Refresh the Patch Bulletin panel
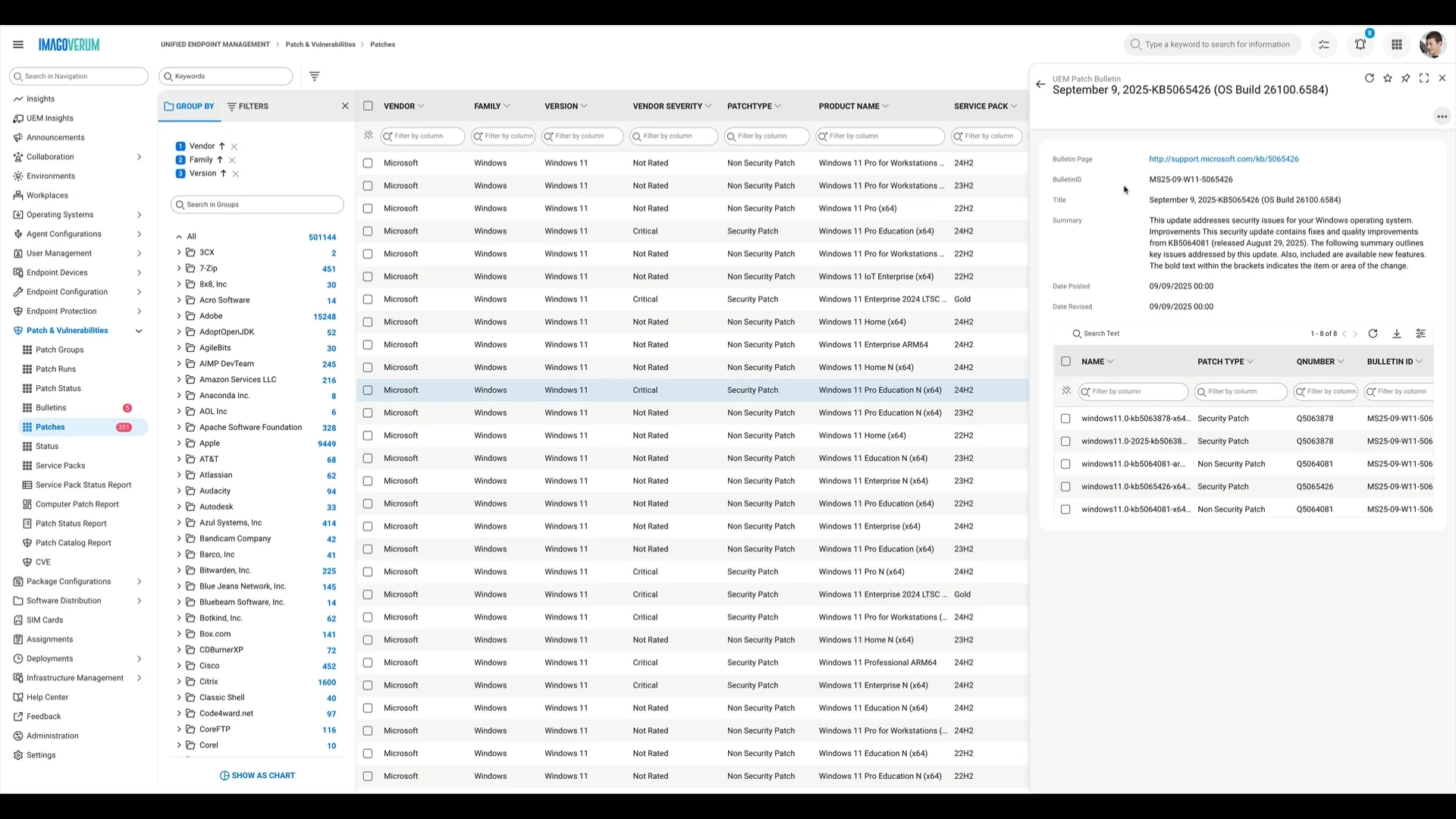The height and width of the screenshot is (819, 1456). tap(1370, 78)
